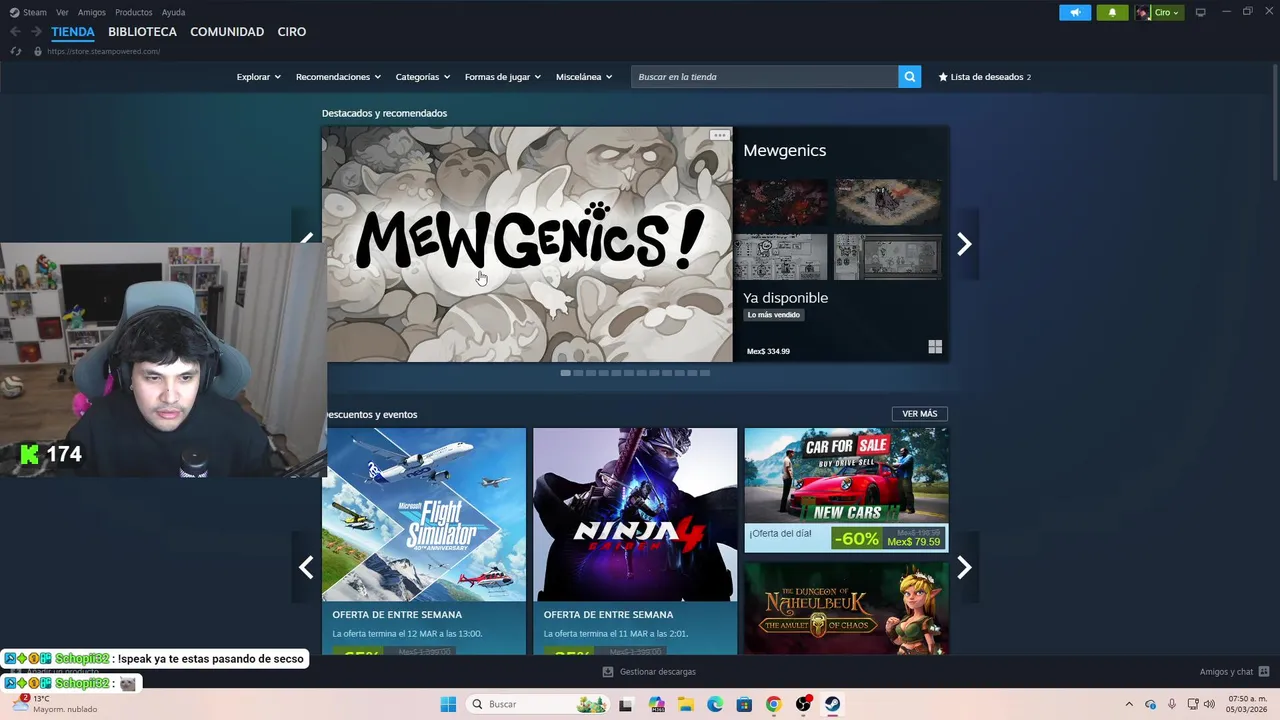Image resolution: width=1280 pixels, height=720 pixels.
Task: Go to next discounts page arrow
Action: pyautogui.click(x=964, y=567)
